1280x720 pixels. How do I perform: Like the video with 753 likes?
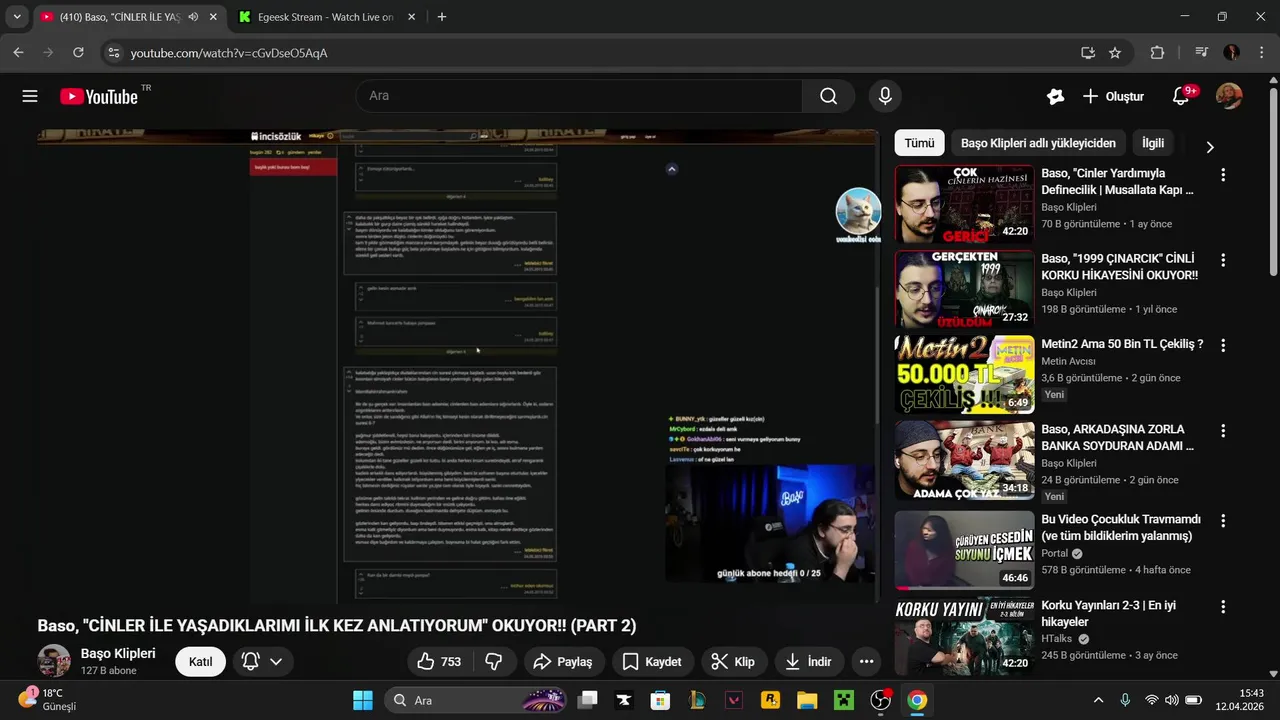point(439,661)
